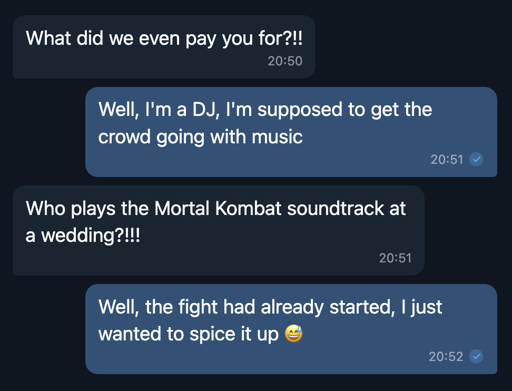Click the read checkmark beside 20:51
This screenshot has width=512, height=391.
[x=476, y=159]
